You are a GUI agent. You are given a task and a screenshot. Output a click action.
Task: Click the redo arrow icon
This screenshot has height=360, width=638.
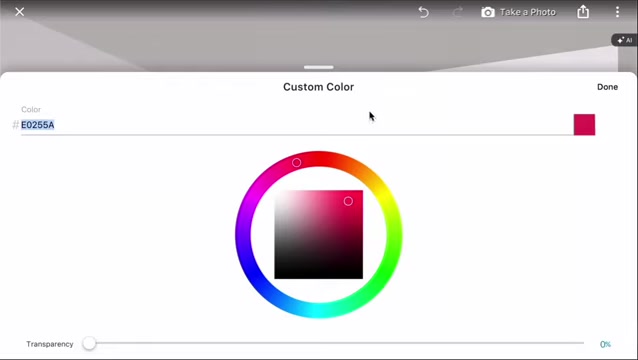pos(458,12)
